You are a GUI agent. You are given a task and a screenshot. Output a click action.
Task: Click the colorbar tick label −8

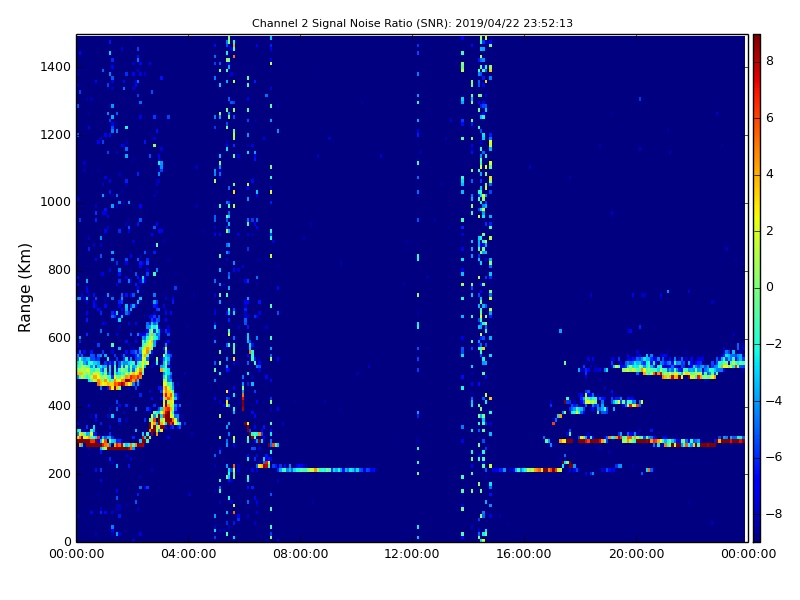[x=774, y=514]
